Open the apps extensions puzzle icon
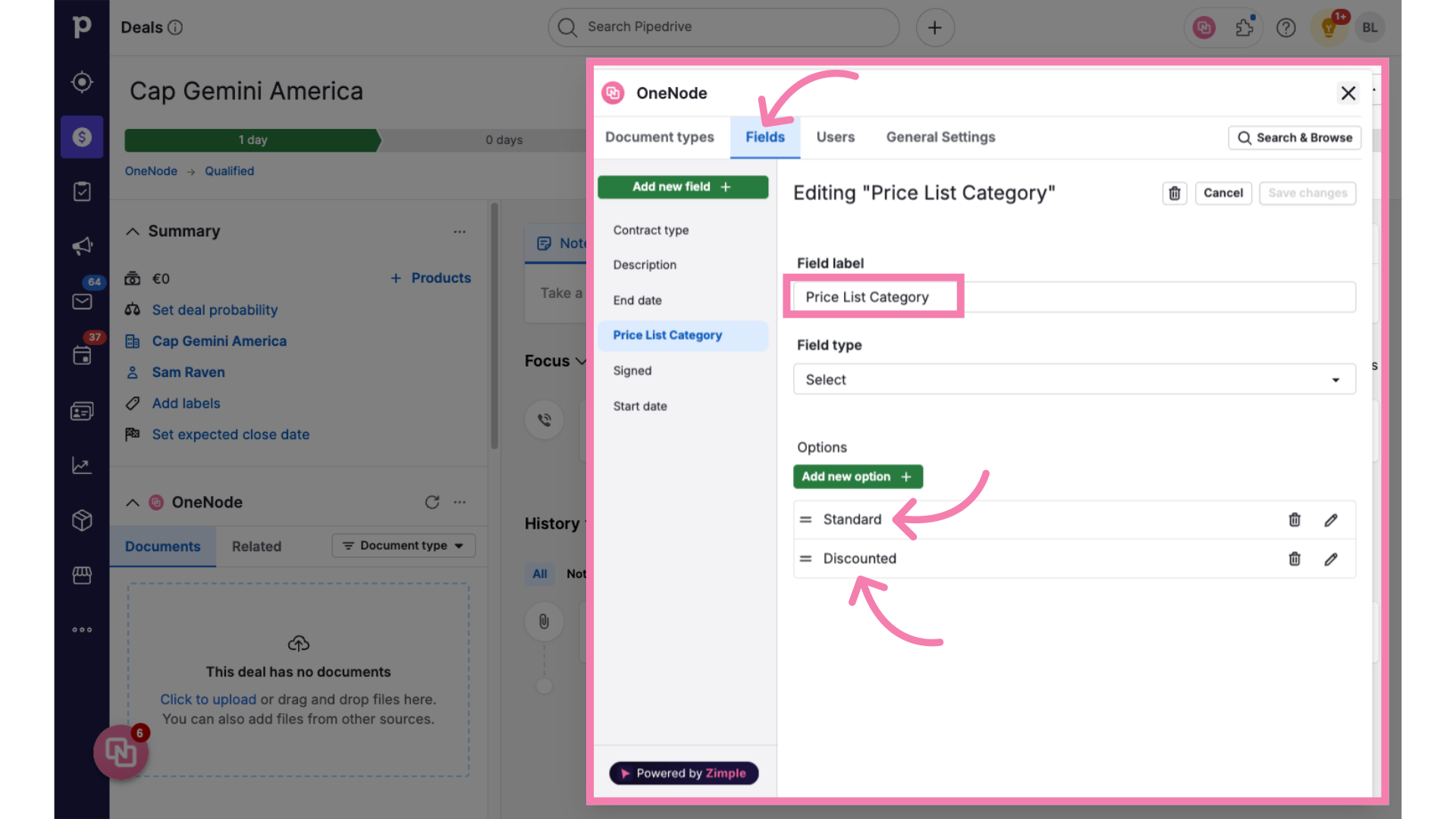 tap(1244, 28)
